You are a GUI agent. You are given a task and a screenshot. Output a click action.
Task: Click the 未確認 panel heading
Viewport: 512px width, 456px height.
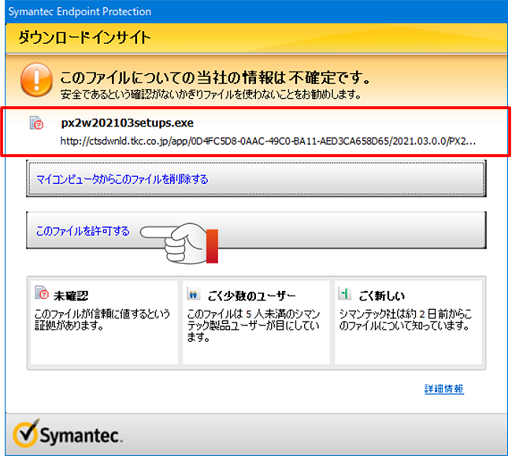(71, 296)
